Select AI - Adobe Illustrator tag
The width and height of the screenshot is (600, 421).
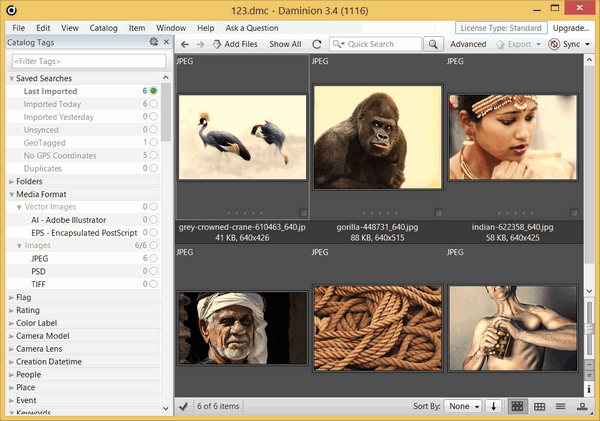click(68, 220)
